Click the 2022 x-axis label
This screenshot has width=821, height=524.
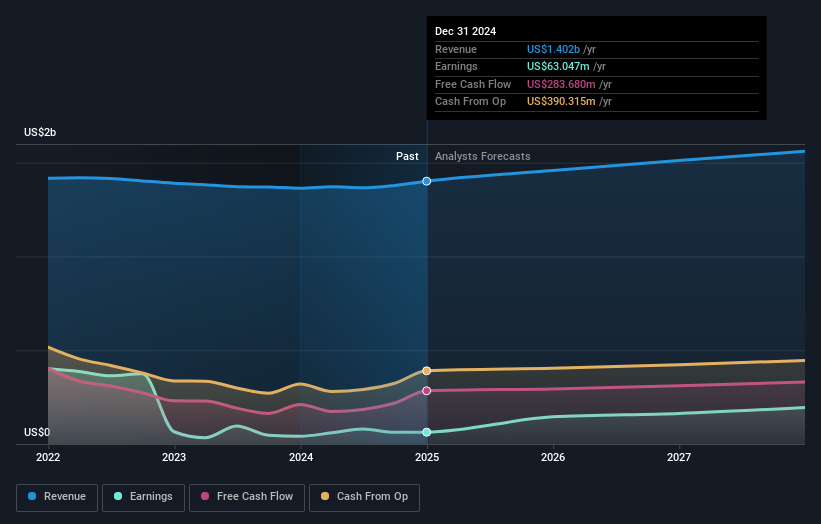click(48, 457)
